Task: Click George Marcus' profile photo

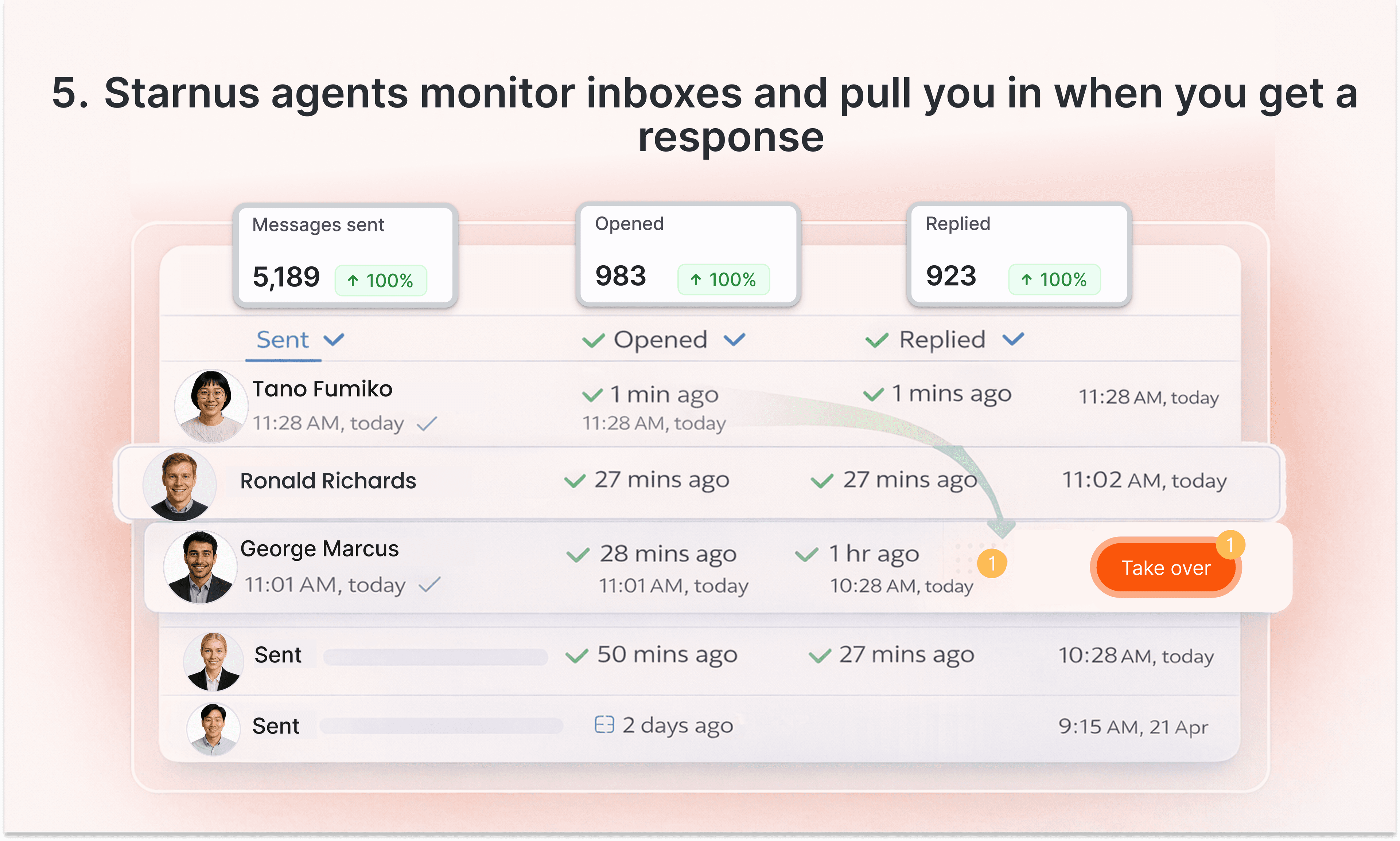Action: point(199,567)
